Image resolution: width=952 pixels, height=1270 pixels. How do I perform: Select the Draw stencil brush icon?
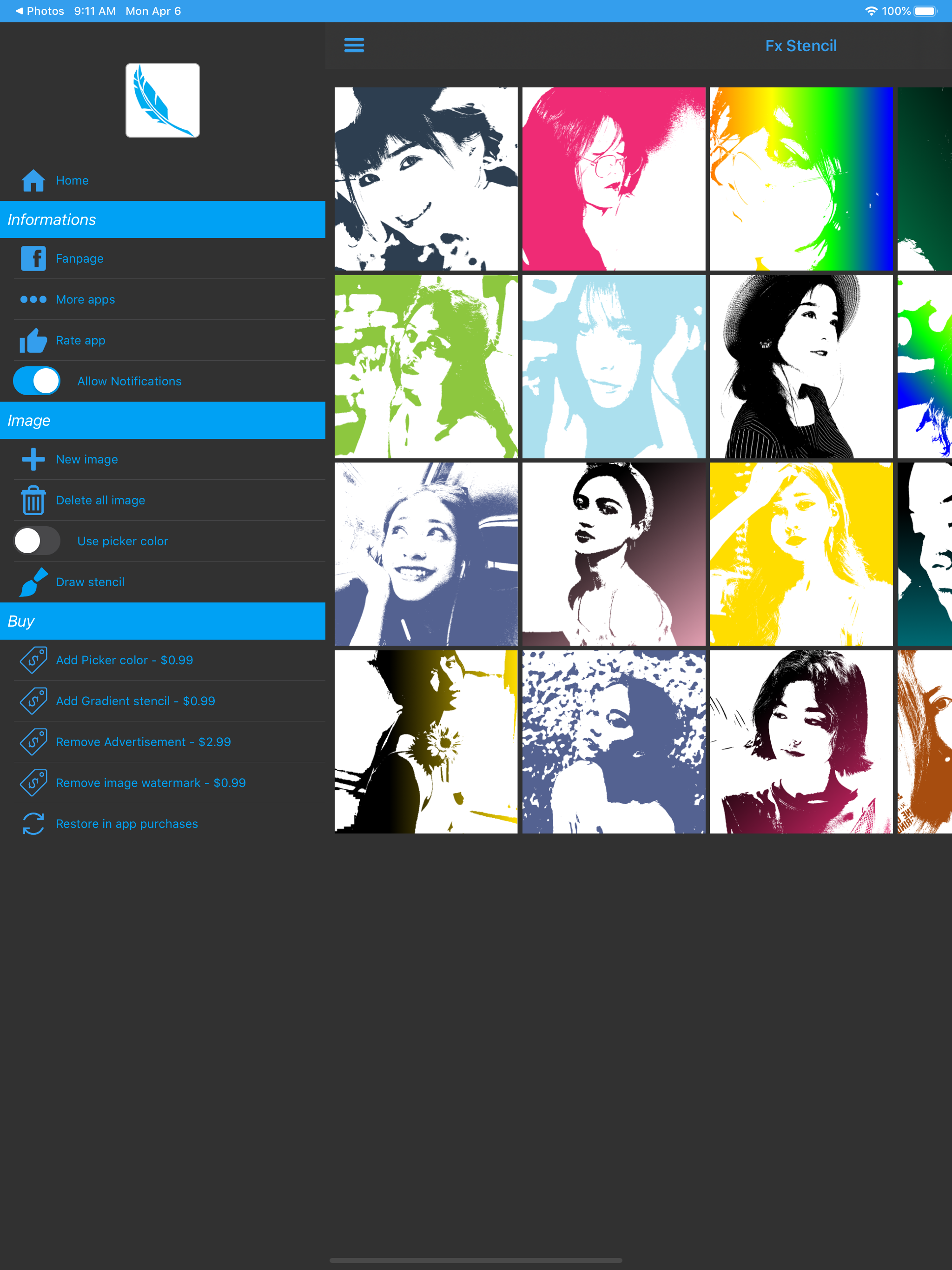click(33, 582)
